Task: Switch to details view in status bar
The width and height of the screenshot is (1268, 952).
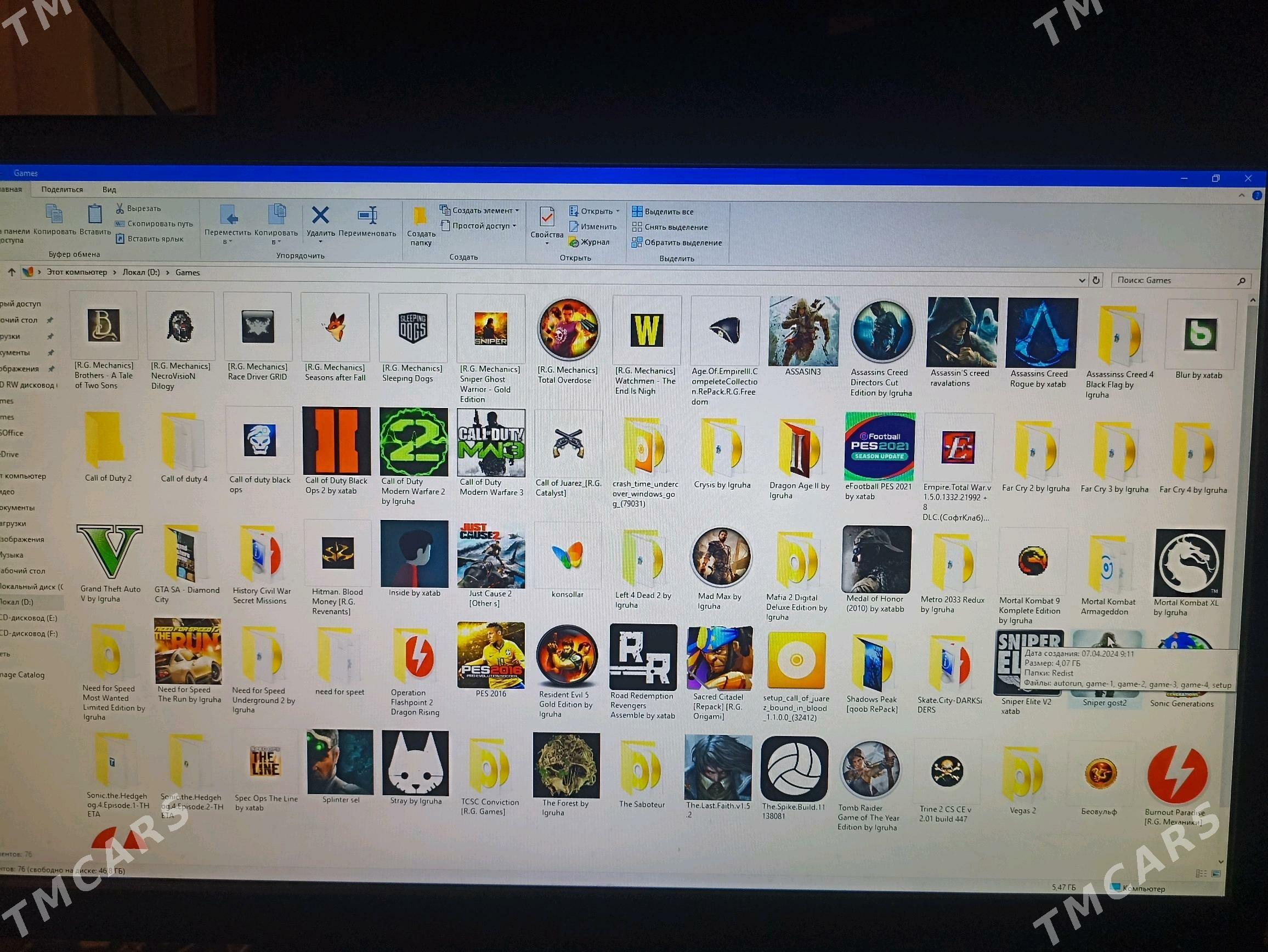Action: (x=1201, y=874)
